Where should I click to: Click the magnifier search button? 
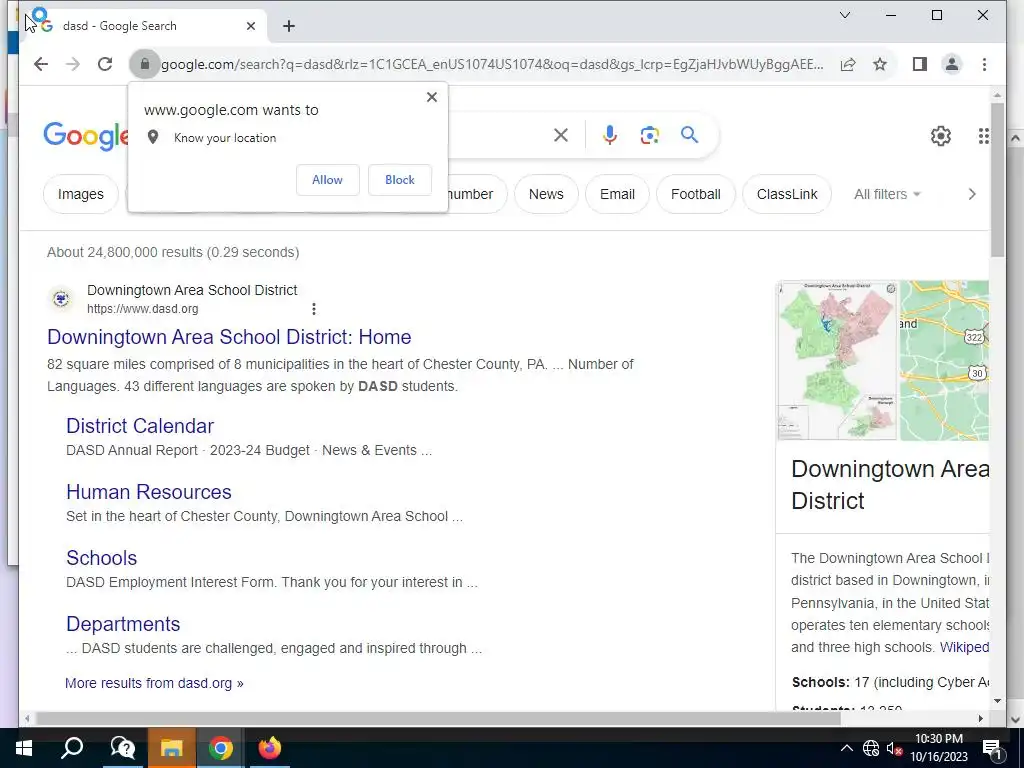[x=689, y=135]
